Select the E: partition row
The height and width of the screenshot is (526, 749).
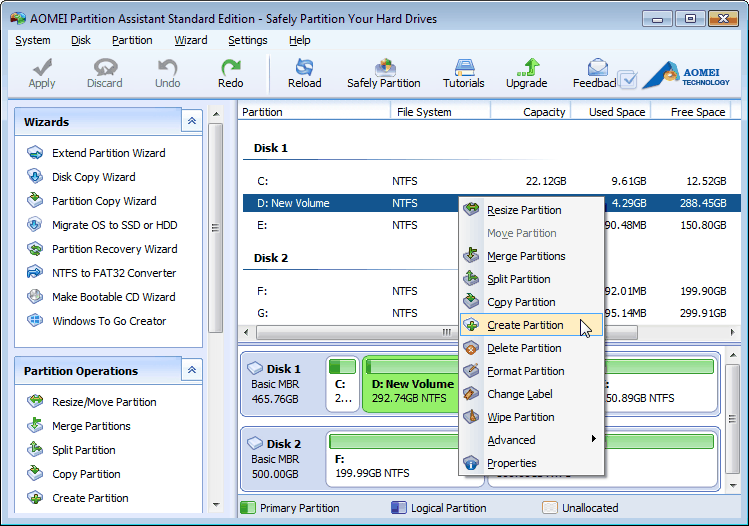[x=351, y=225]
